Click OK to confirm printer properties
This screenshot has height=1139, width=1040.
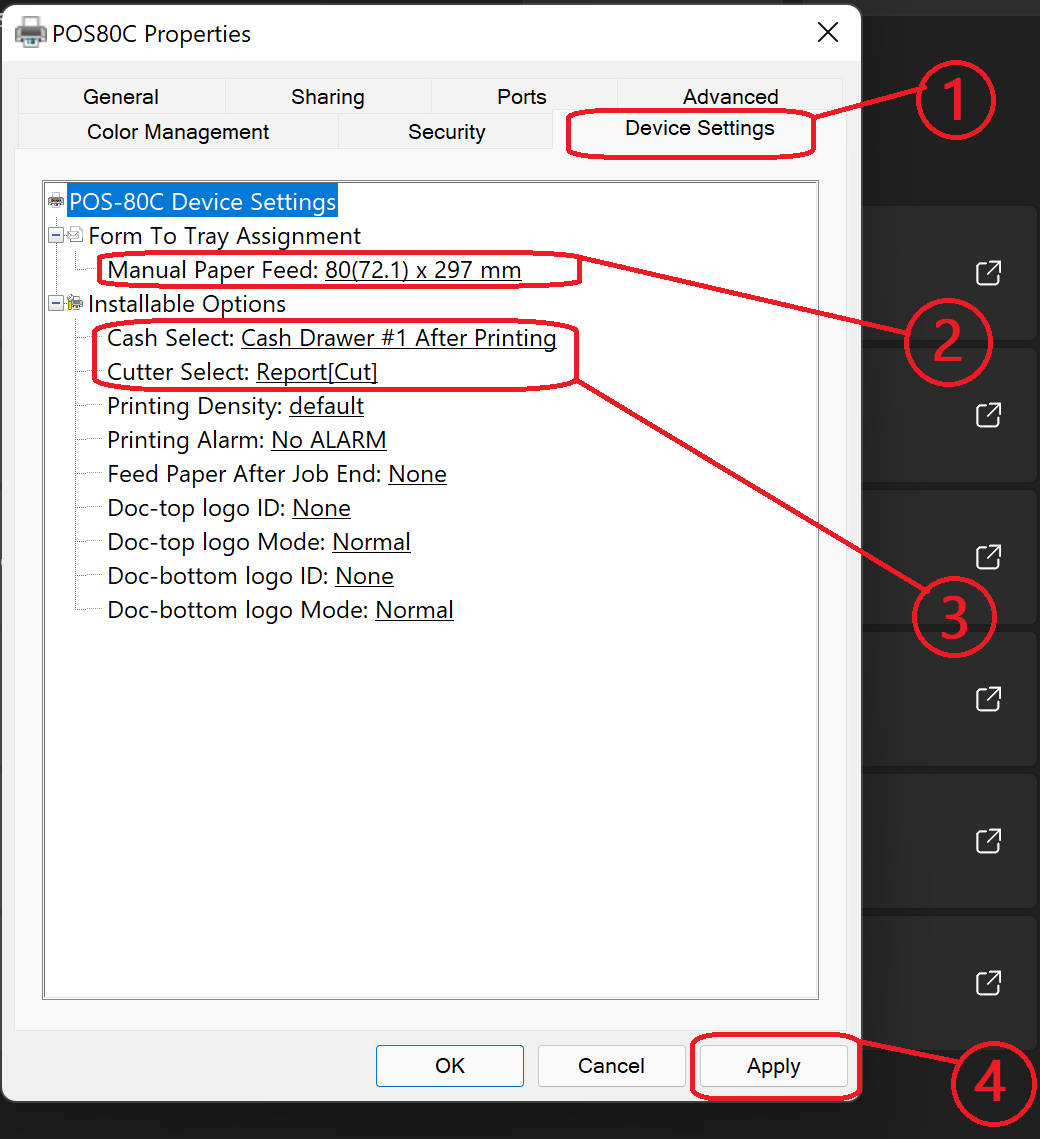(x=450, y=1066)
